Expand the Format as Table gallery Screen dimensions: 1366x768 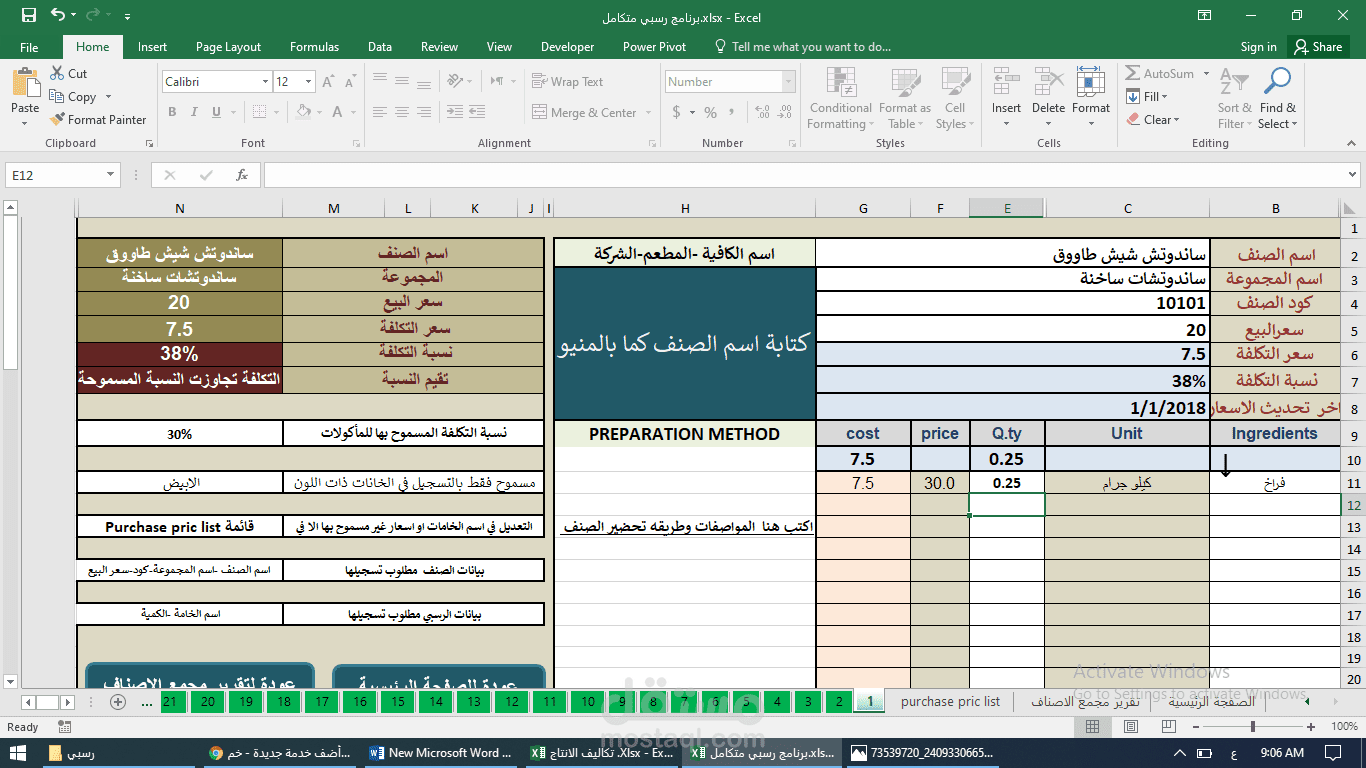[905, 99]
